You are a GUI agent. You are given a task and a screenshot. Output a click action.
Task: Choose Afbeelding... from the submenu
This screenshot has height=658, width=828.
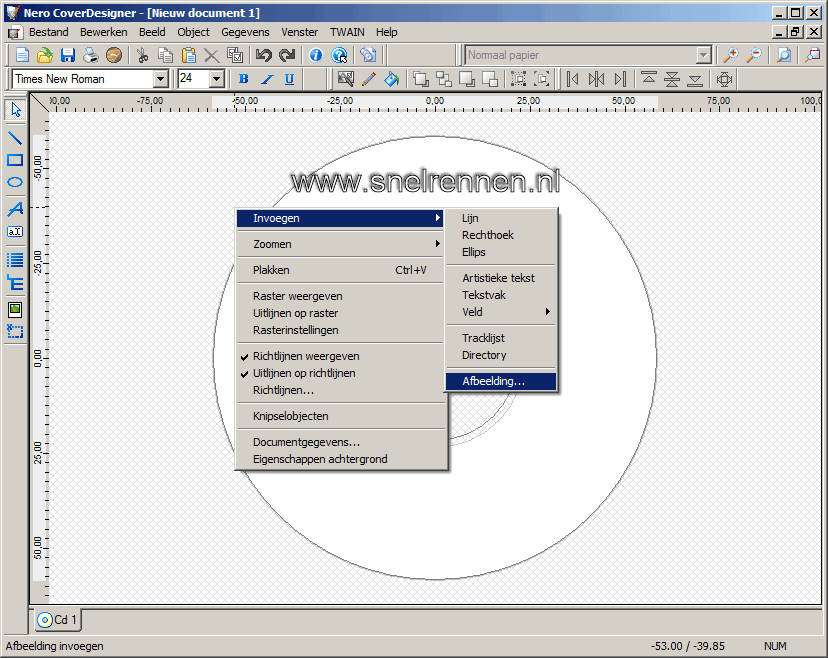tap(502, 381)
